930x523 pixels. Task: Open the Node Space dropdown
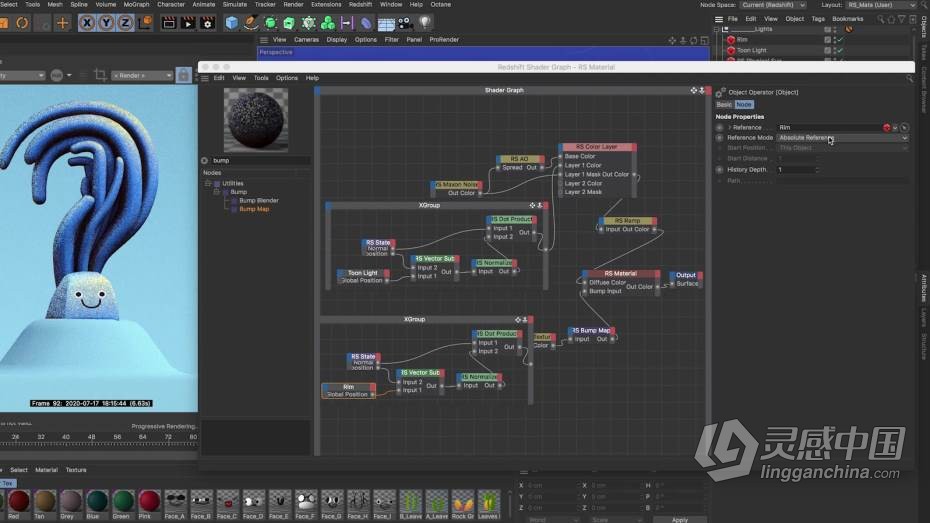click(773, 5)
